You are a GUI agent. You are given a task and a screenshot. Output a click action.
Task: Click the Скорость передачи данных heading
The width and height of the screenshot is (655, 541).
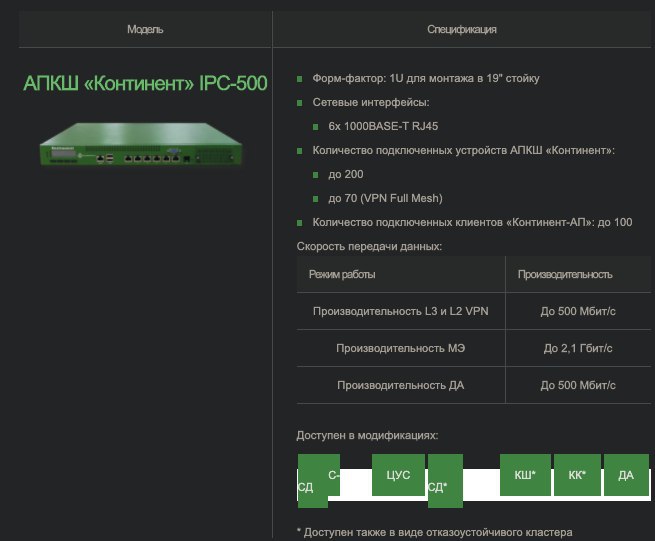(369, 246)
